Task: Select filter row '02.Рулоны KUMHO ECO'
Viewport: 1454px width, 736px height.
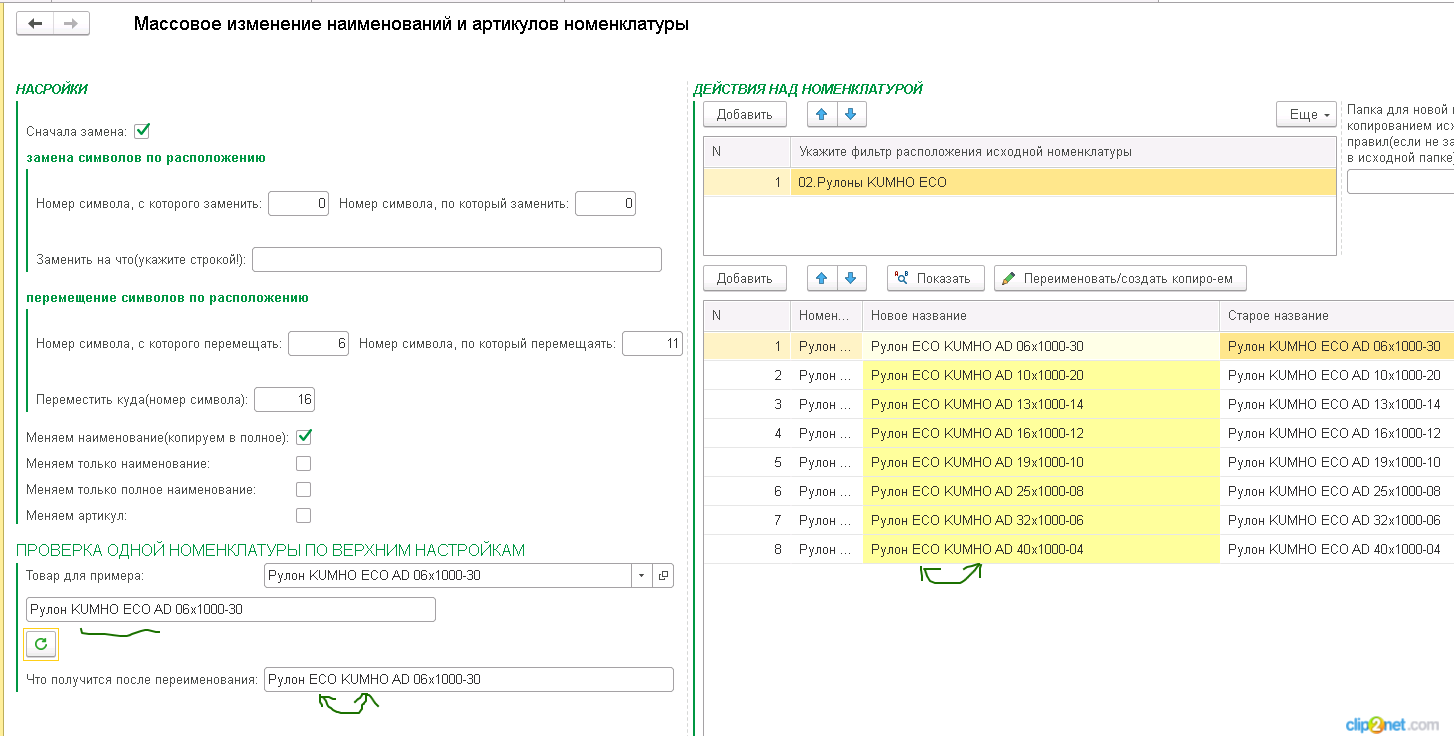Action: pos(1063,182)
